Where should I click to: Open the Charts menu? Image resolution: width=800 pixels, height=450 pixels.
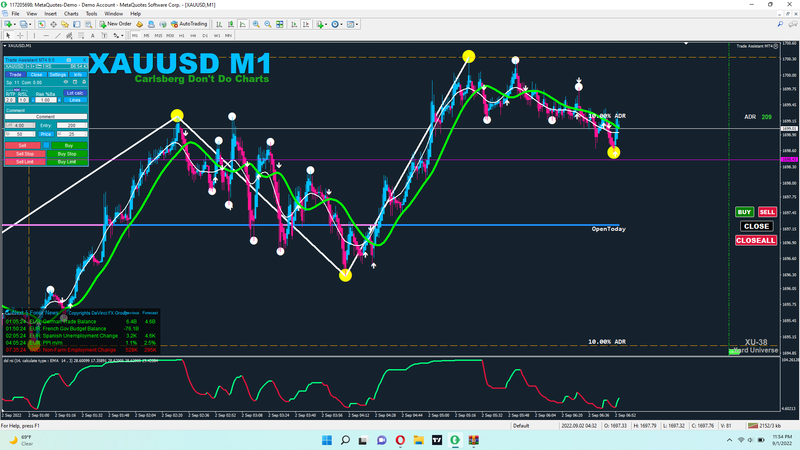tap(71, 14)
